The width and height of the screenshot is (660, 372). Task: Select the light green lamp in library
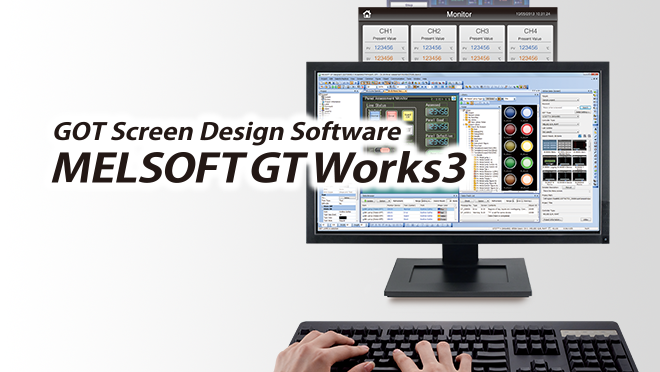[x=527, y=163]
